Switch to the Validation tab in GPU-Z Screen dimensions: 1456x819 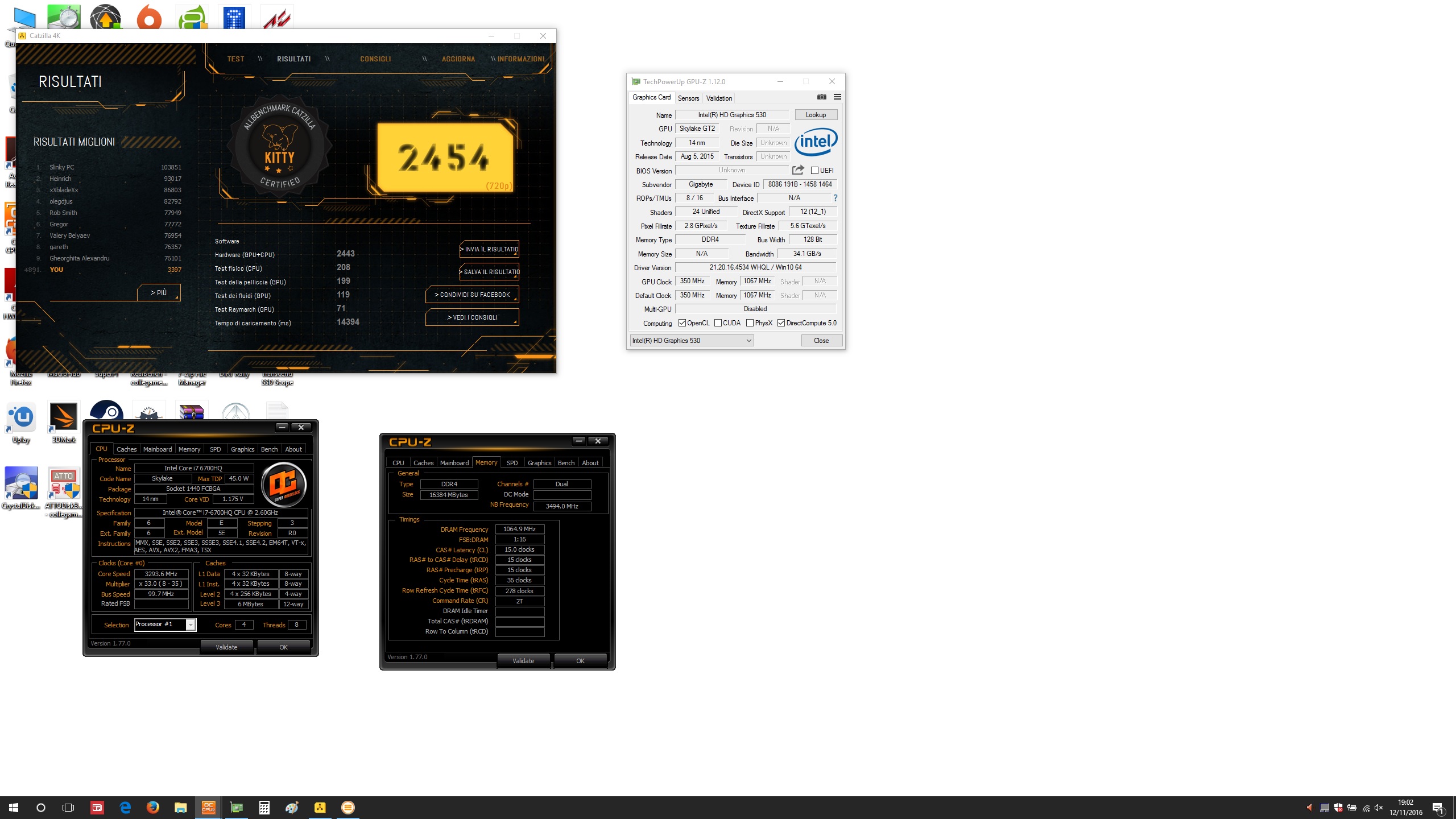click(x=719, y=98)
